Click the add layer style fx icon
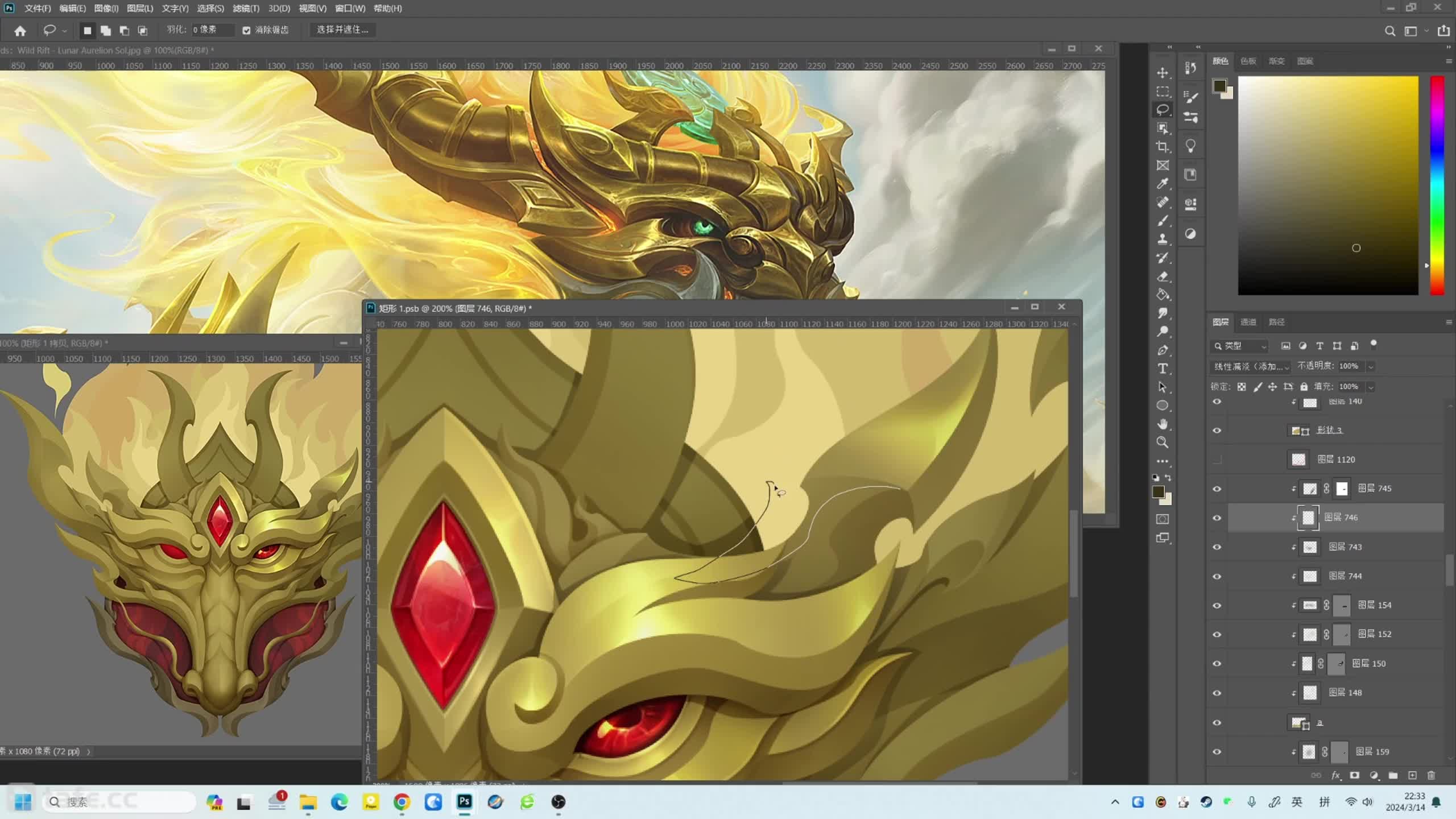1456x819 pixels. pyautogui.click(x=1335, y=775)
